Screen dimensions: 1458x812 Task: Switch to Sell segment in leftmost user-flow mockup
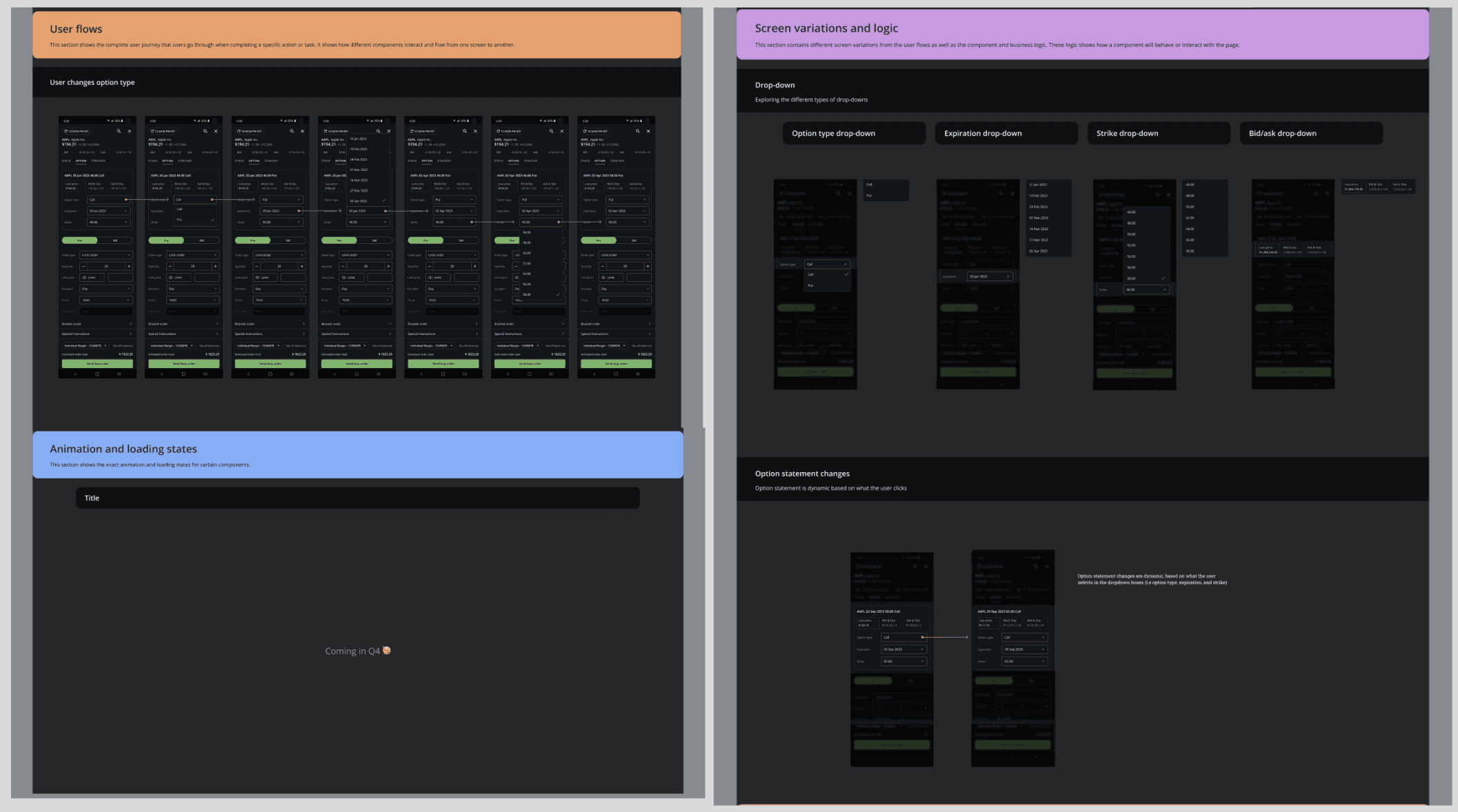click(114, 241)
